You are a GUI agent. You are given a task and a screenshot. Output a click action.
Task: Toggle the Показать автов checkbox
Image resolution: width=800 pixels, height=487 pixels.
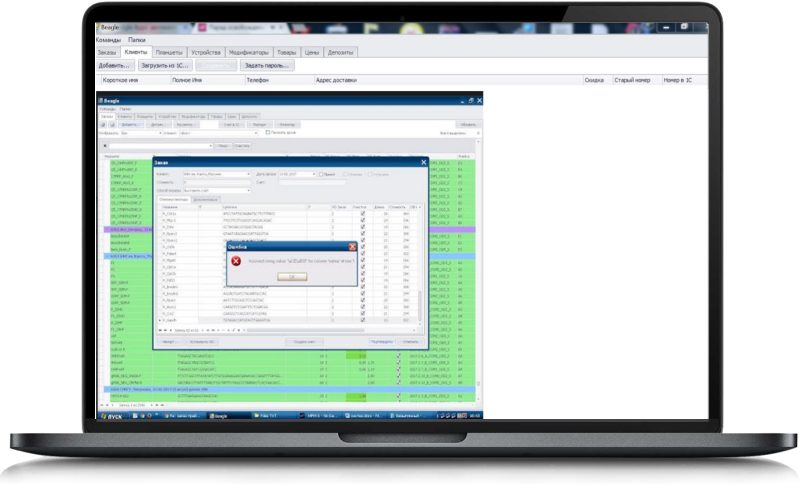tap(266, 132)
